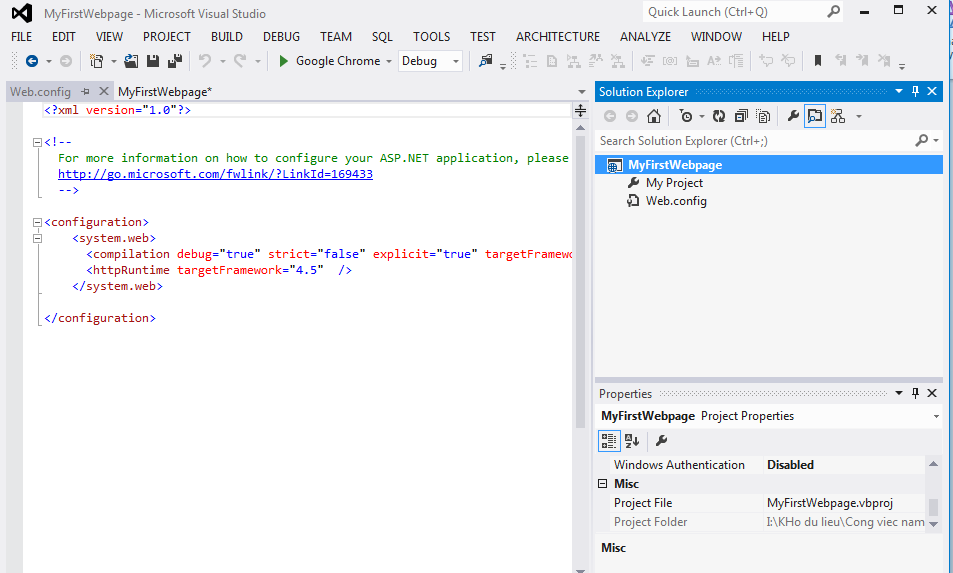The height and width of the screenshot is (573, 953).
Task: Open the Solution Explorer search options dropdown
Action: coord(936,141)
